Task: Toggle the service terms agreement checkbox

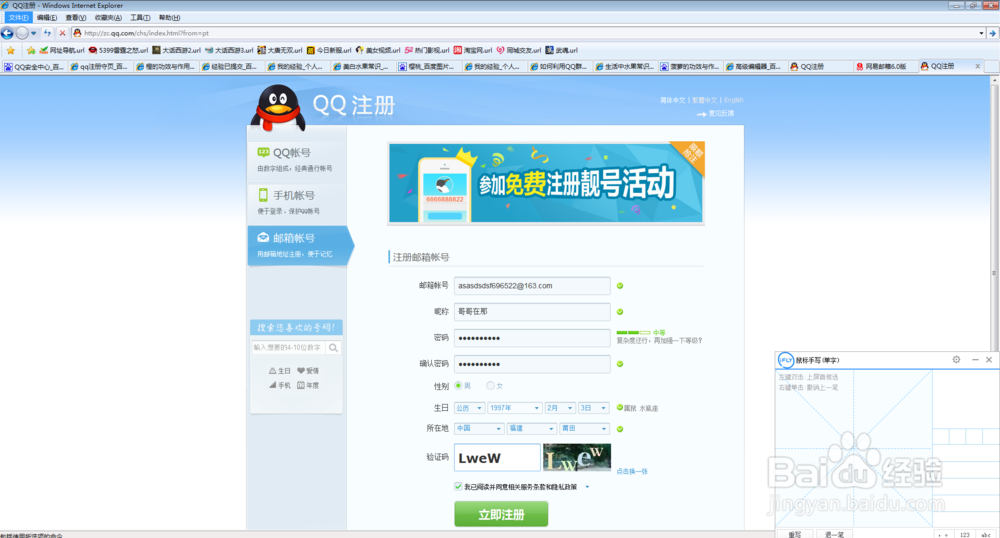Action: pyautogui.click(x=458, y=486)
